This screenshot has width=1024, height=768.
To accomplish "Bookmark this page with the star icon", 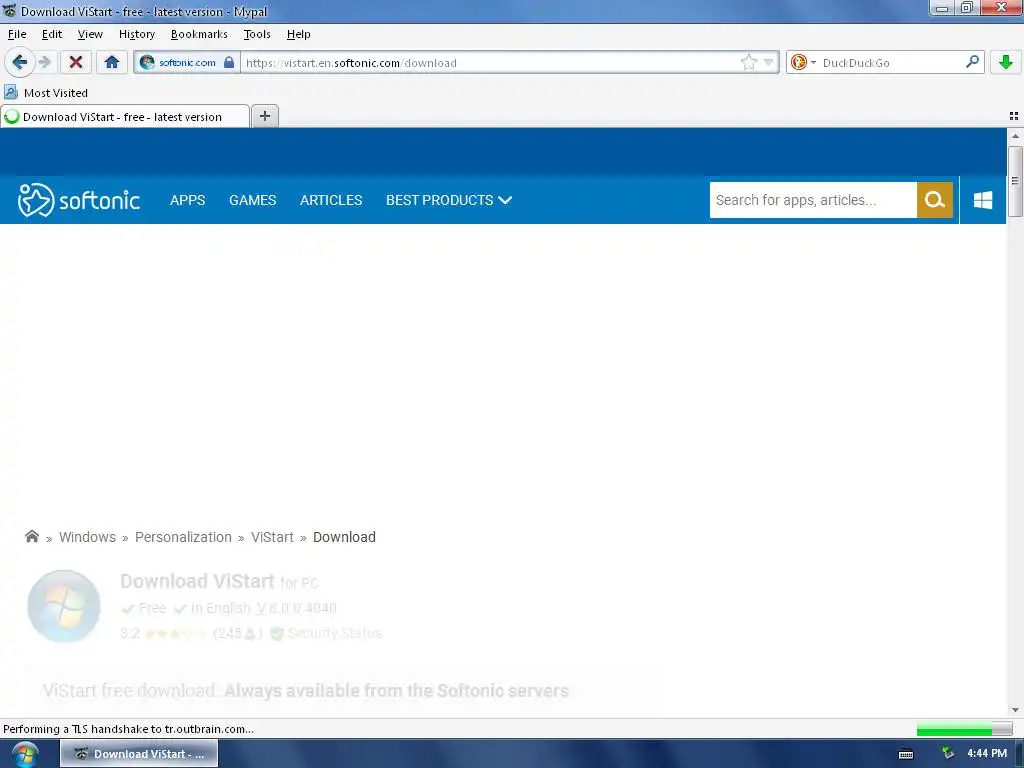I will 749,63.
